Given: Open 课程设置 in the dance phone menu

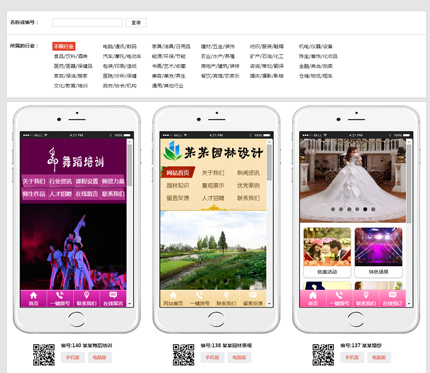Looking at the screenshot, I should click(87, 181).
